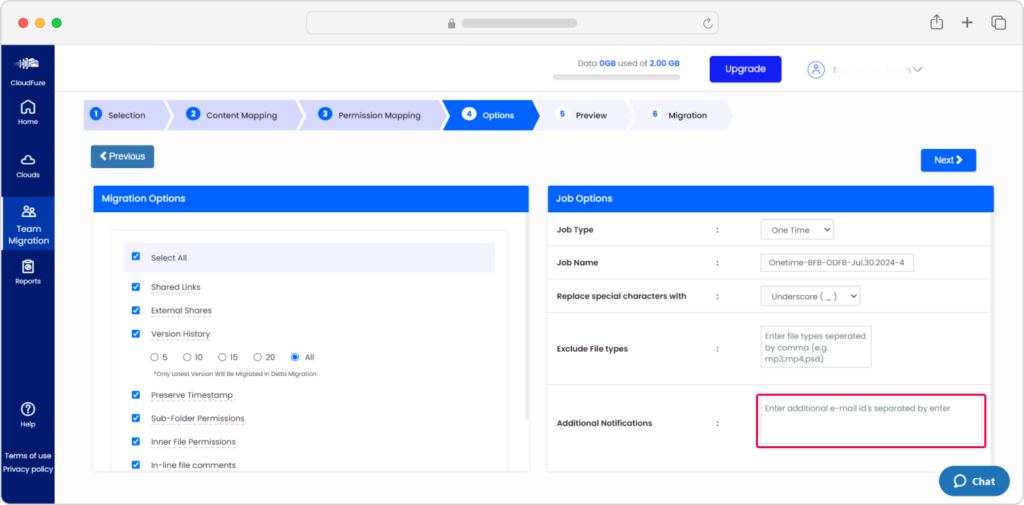Screen dimensions: 1024x505
Task: Open Home from the sidebar
Action: tap(28, 109)
